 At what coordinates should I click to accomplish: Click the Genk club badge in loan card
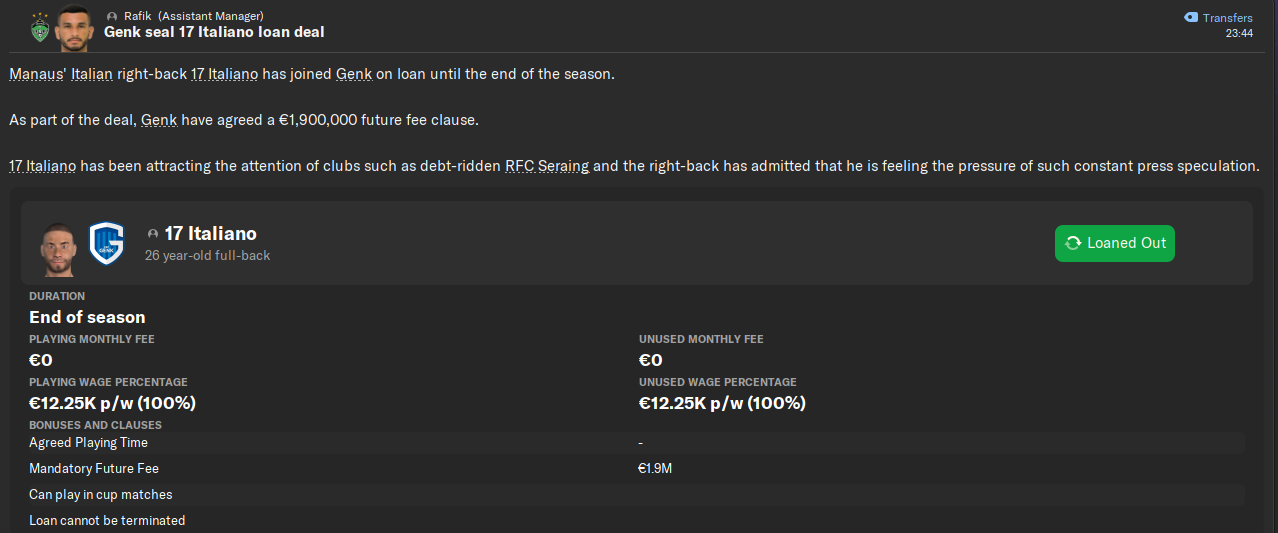pos(106,244)
